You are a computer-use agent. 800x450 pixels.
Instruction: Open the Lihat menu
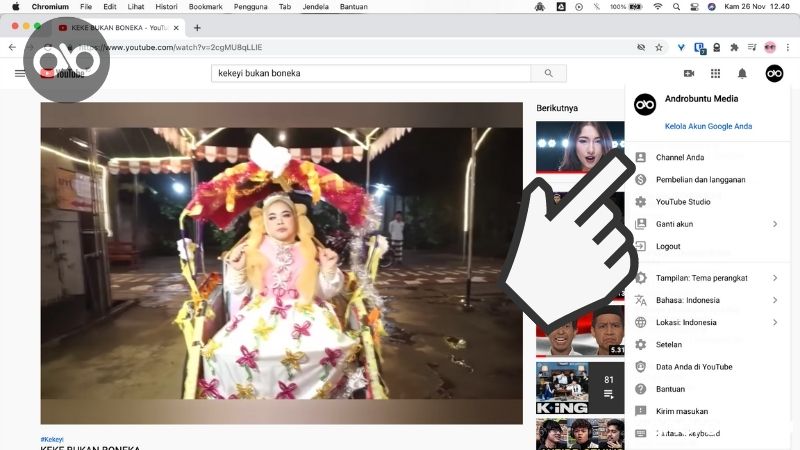pyautogui.click(x=136, y=7)
